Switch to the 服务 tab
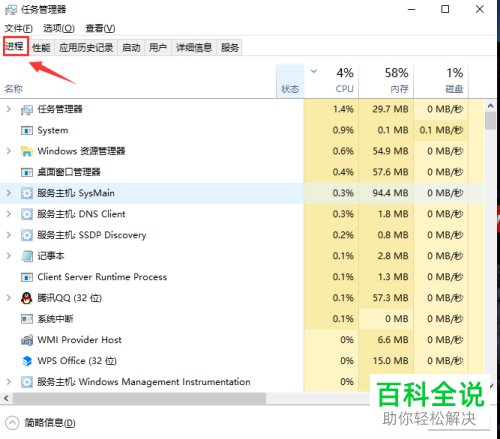Viewport: 500px width, 439px height. 230,48
